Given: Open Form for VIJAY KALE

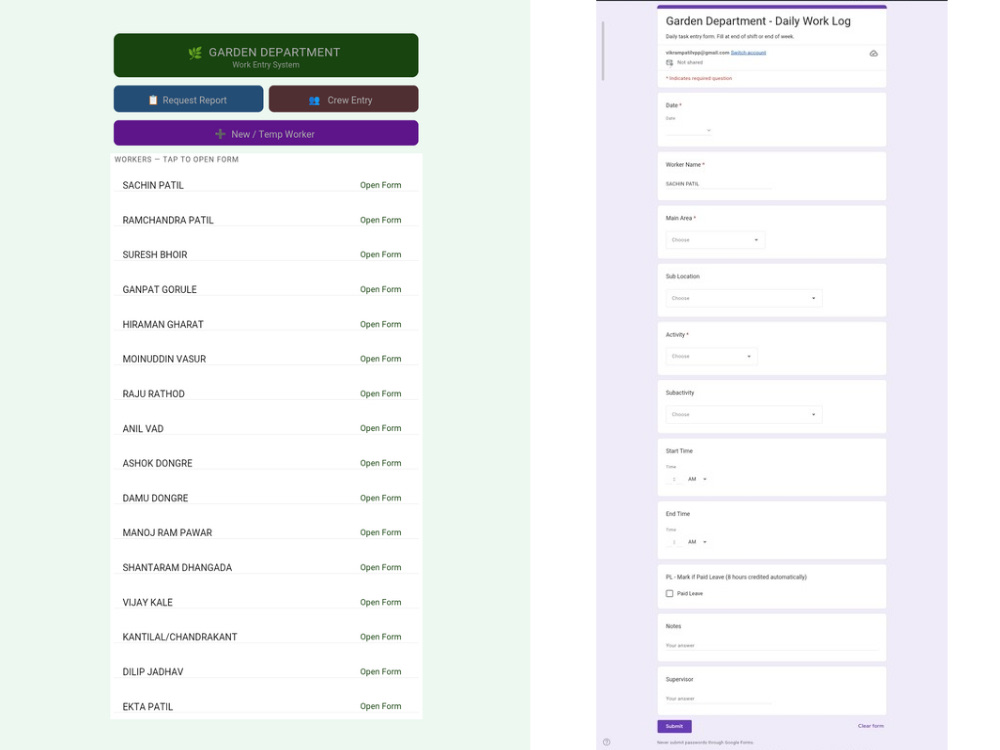Looking at the screenshot, I should (381, 602).
